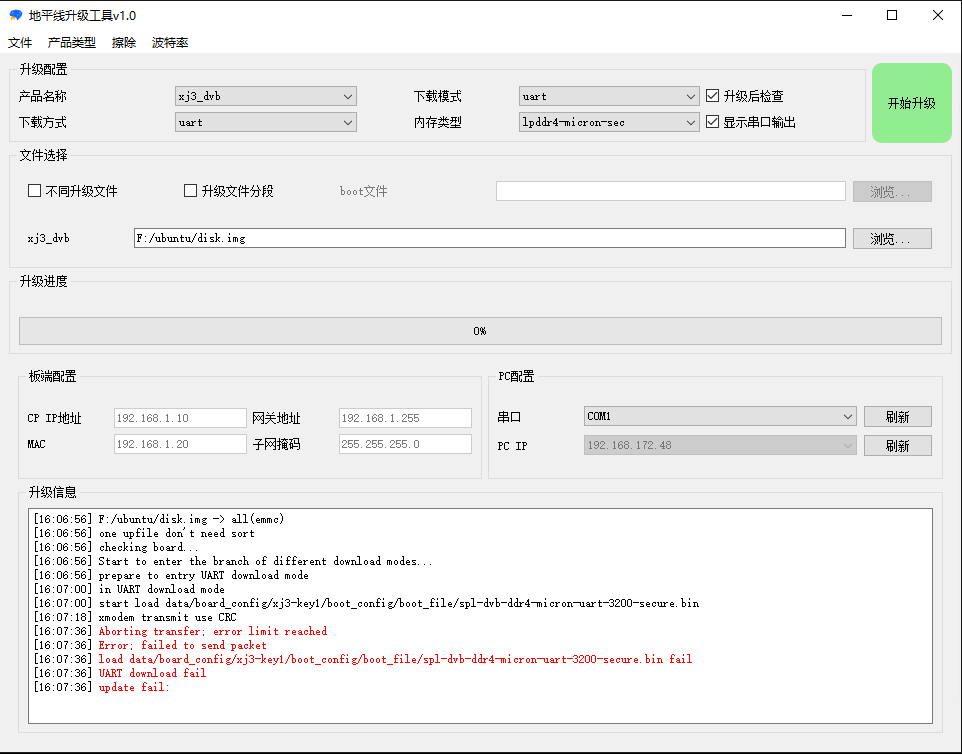This screenshot has width=962, height=754.
Task: Click the app icon in title bar
Action: pos(15,15)
